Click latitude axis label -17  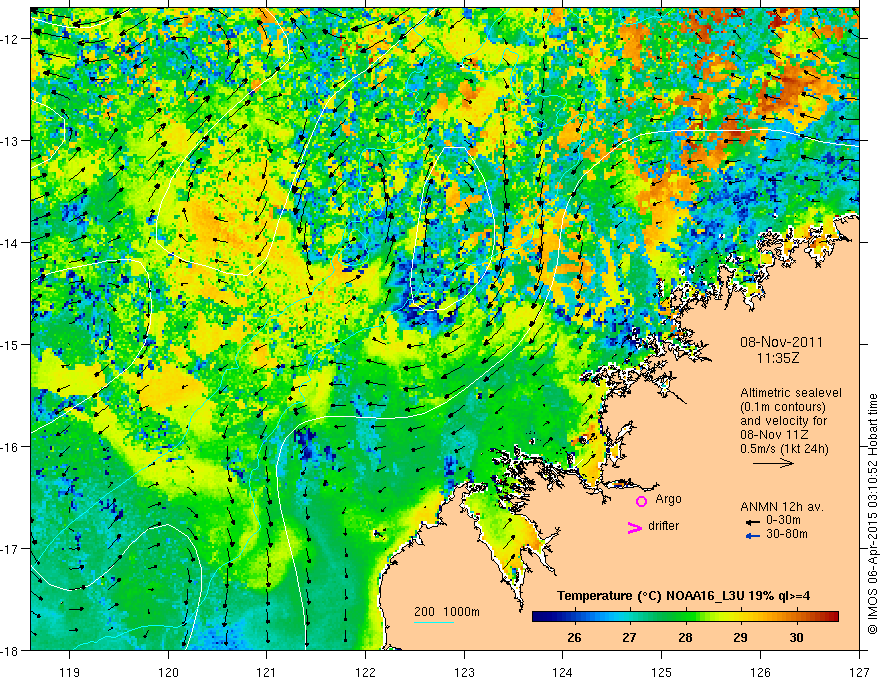[x=11, y=549]
